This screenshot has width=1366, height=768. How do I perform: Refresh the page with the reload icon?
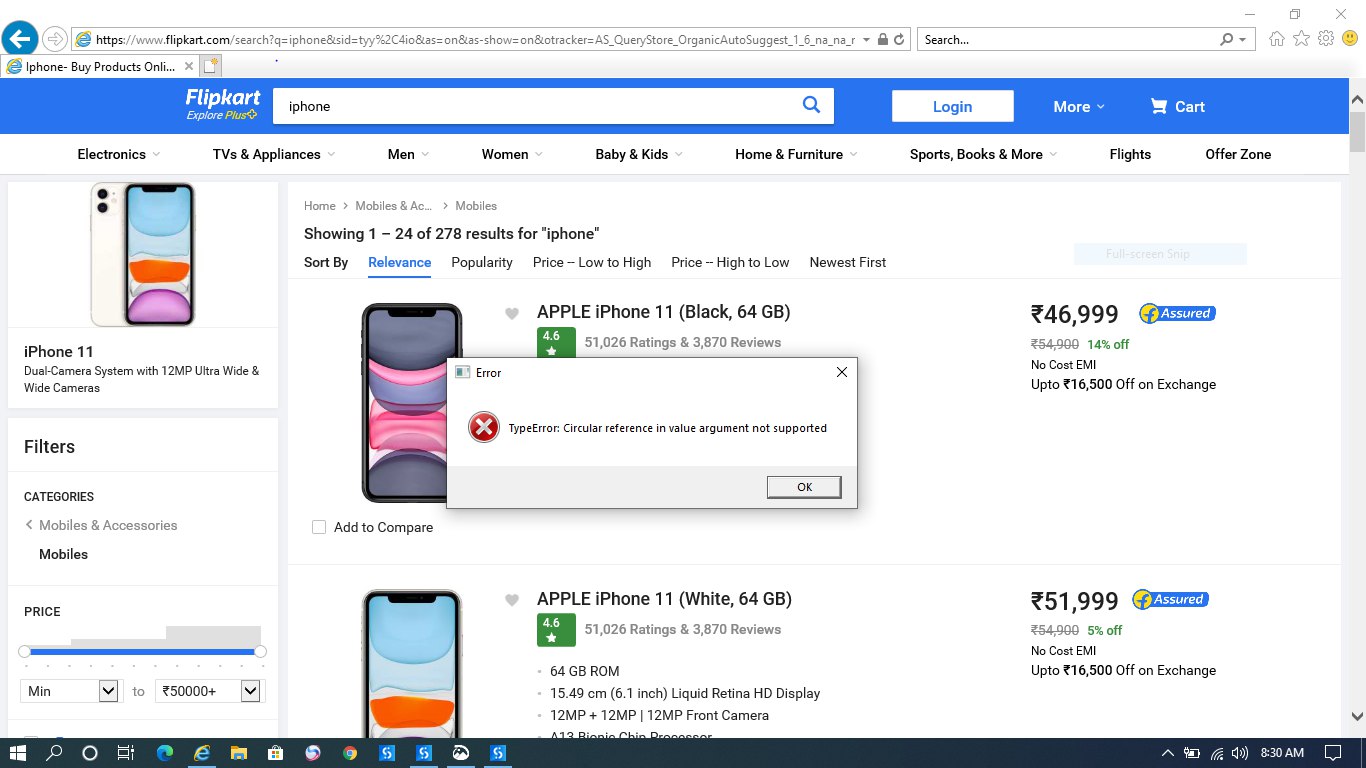coord(899,40)
